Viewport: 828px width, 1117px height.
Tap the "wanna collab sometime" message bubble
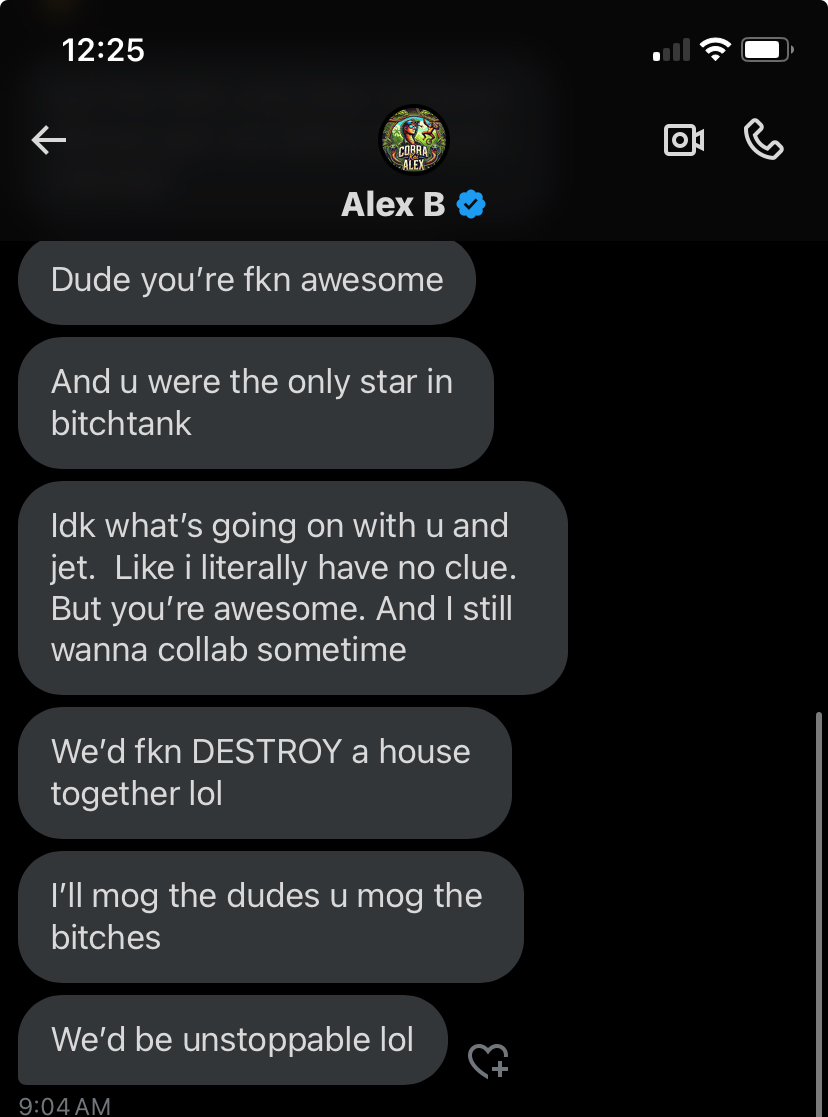[x=293, y=588]
